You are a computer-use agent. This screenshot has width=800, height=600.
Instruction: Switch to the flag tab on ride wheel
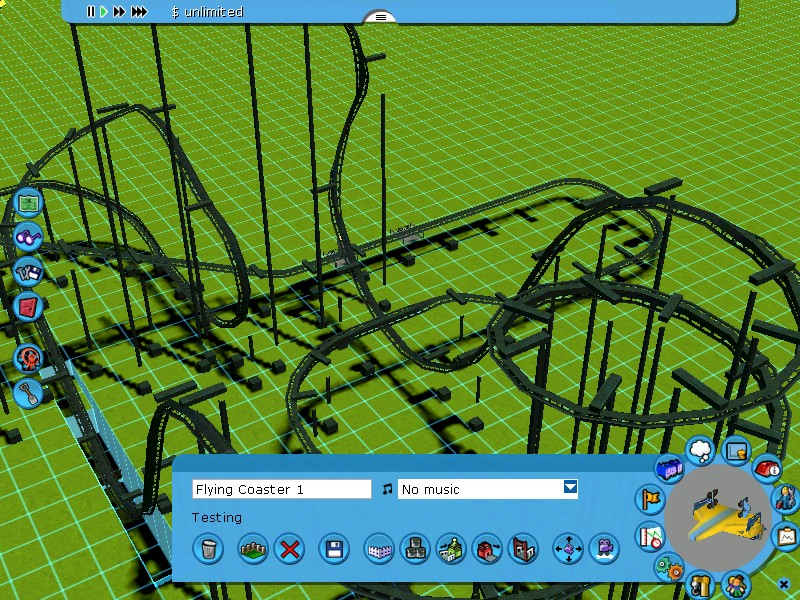651,499
